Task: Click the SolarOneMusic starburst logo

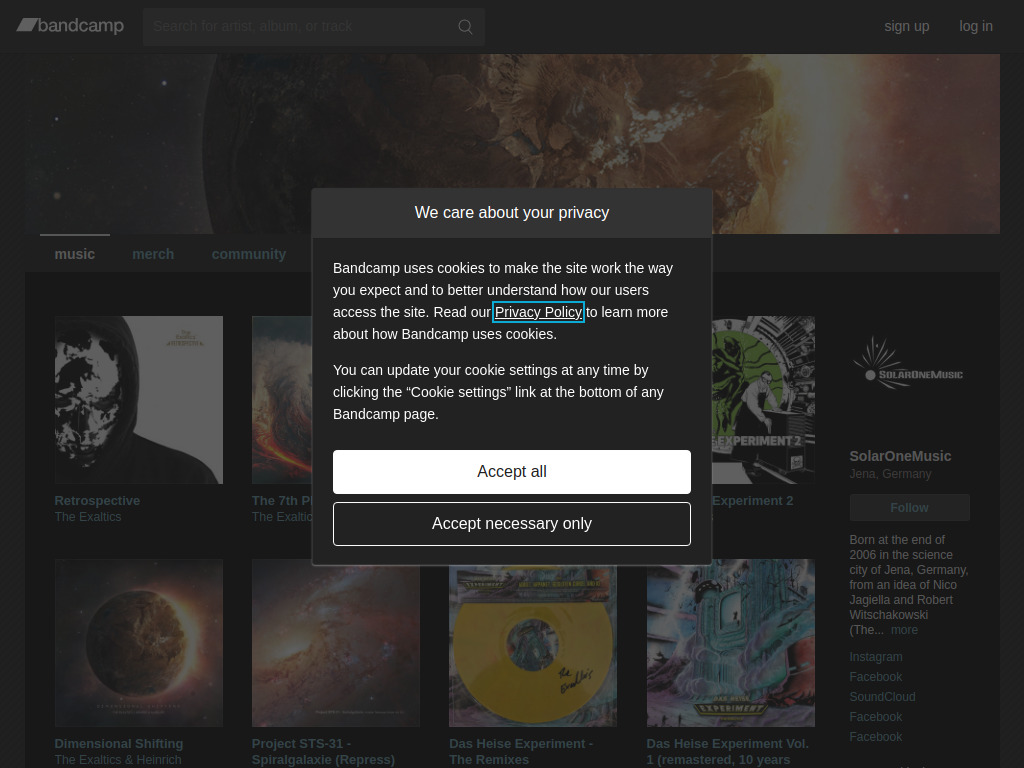Action: [x=908, y=362]
